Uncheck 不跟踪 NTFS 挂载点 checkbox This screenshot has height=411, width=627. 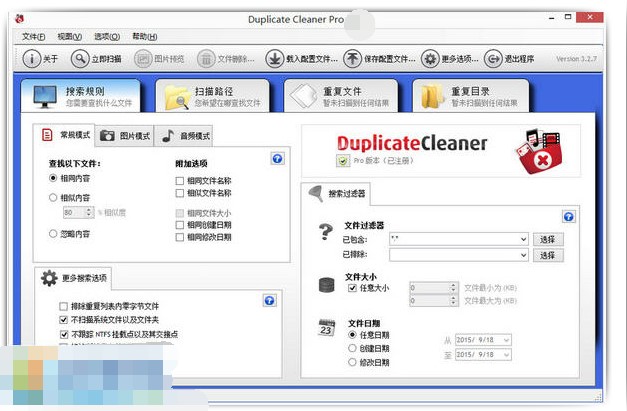64,334
